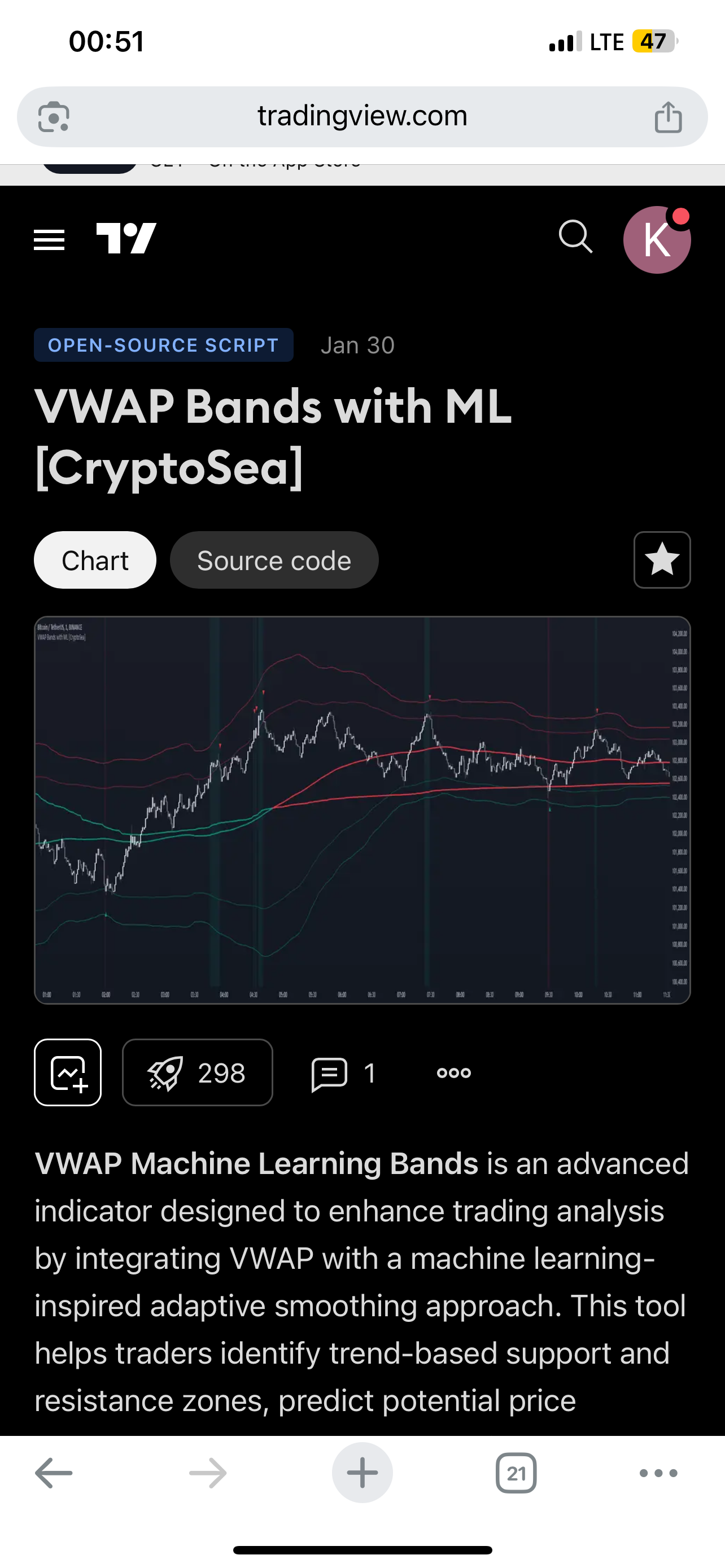
Task: Open the TradingView search
Action: click(x=575, y=238)
